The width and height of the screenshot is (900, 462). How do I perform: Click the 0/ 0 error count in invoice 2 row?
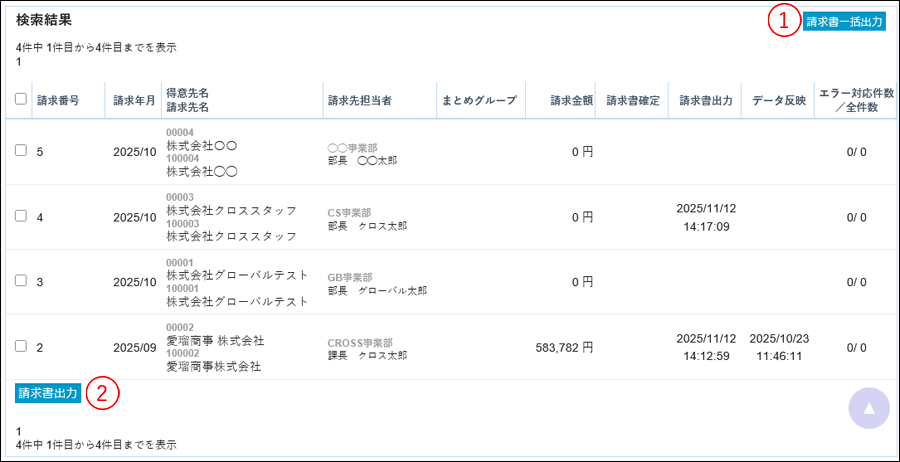pyautogui.click(x=856, y=347)
